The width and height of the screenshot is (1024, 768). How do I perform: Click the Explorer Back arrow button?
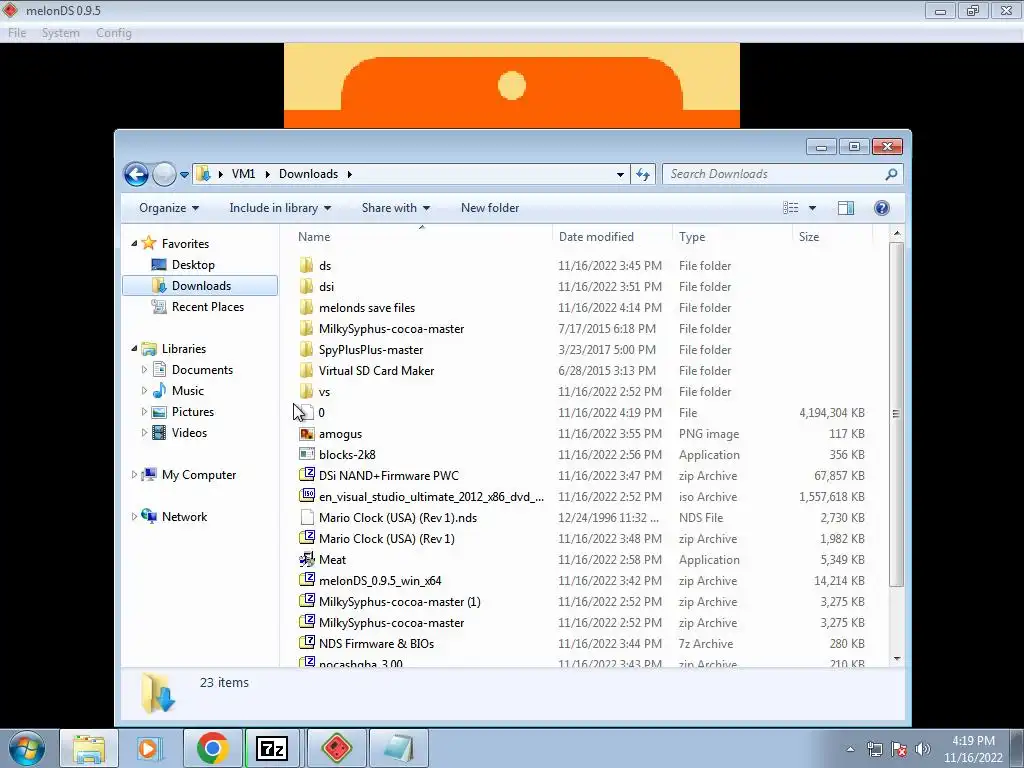tap(136, 174)
